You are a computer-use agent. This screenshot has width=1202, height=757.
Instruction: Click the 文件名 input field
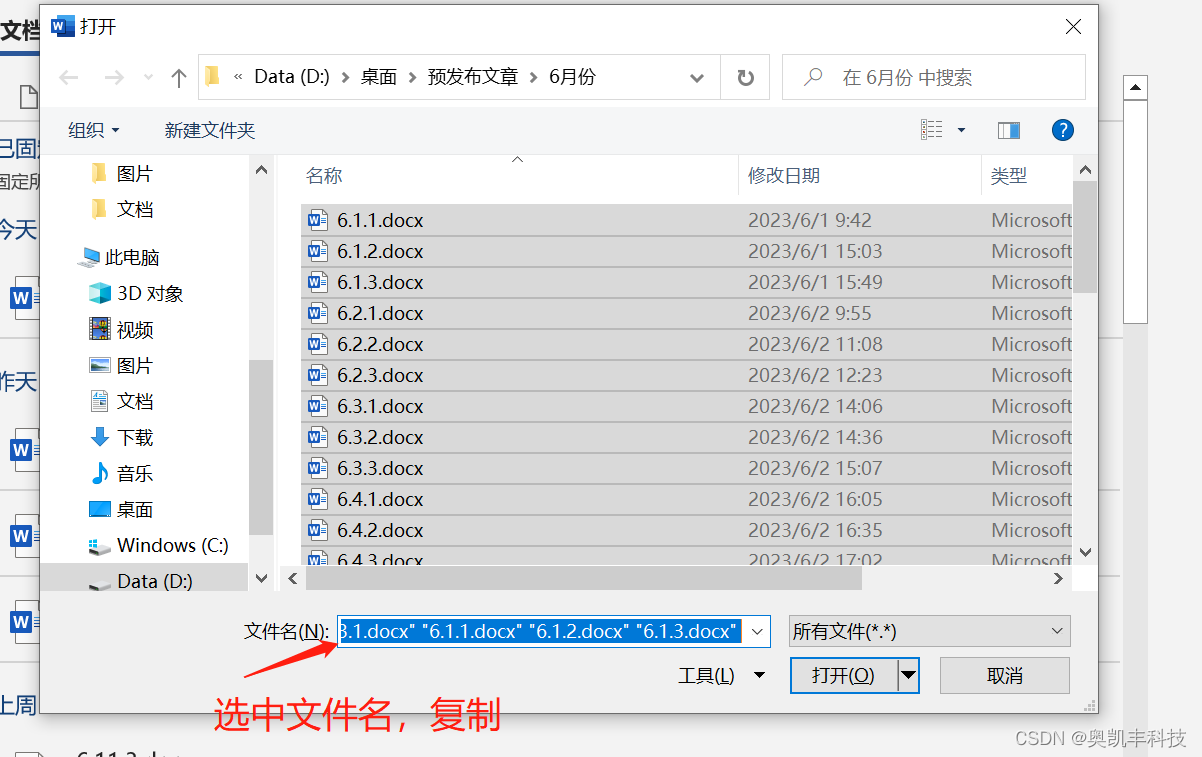pyautogui.click(x=541, y=631)
